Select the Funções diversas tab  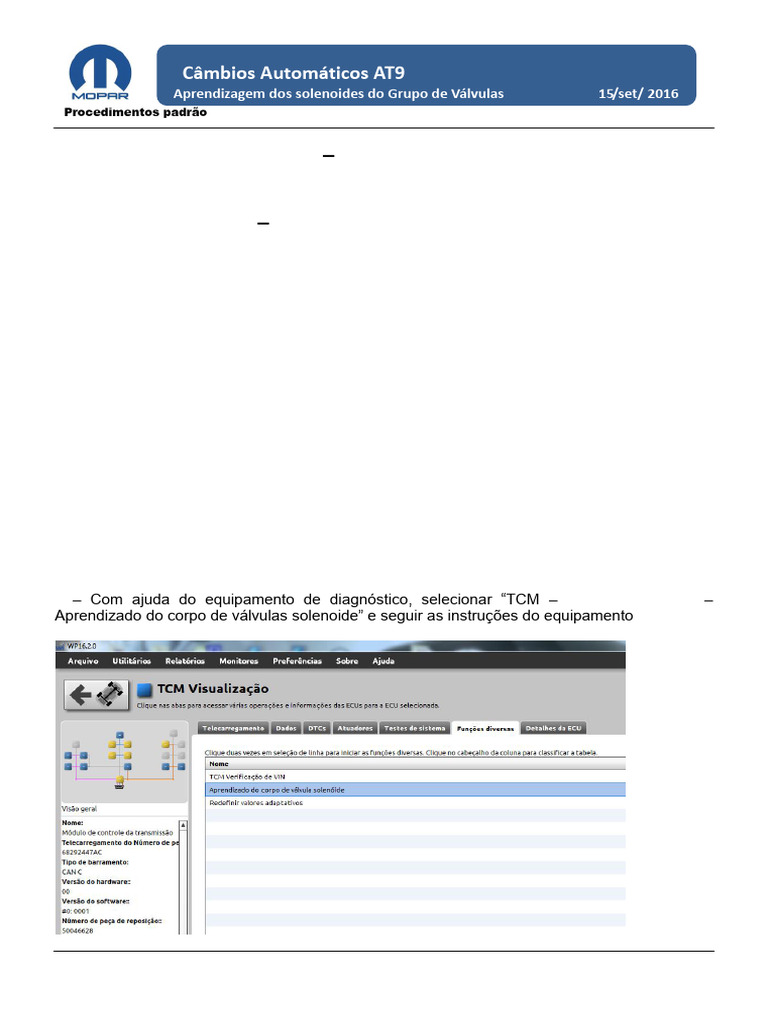[485, 728]
